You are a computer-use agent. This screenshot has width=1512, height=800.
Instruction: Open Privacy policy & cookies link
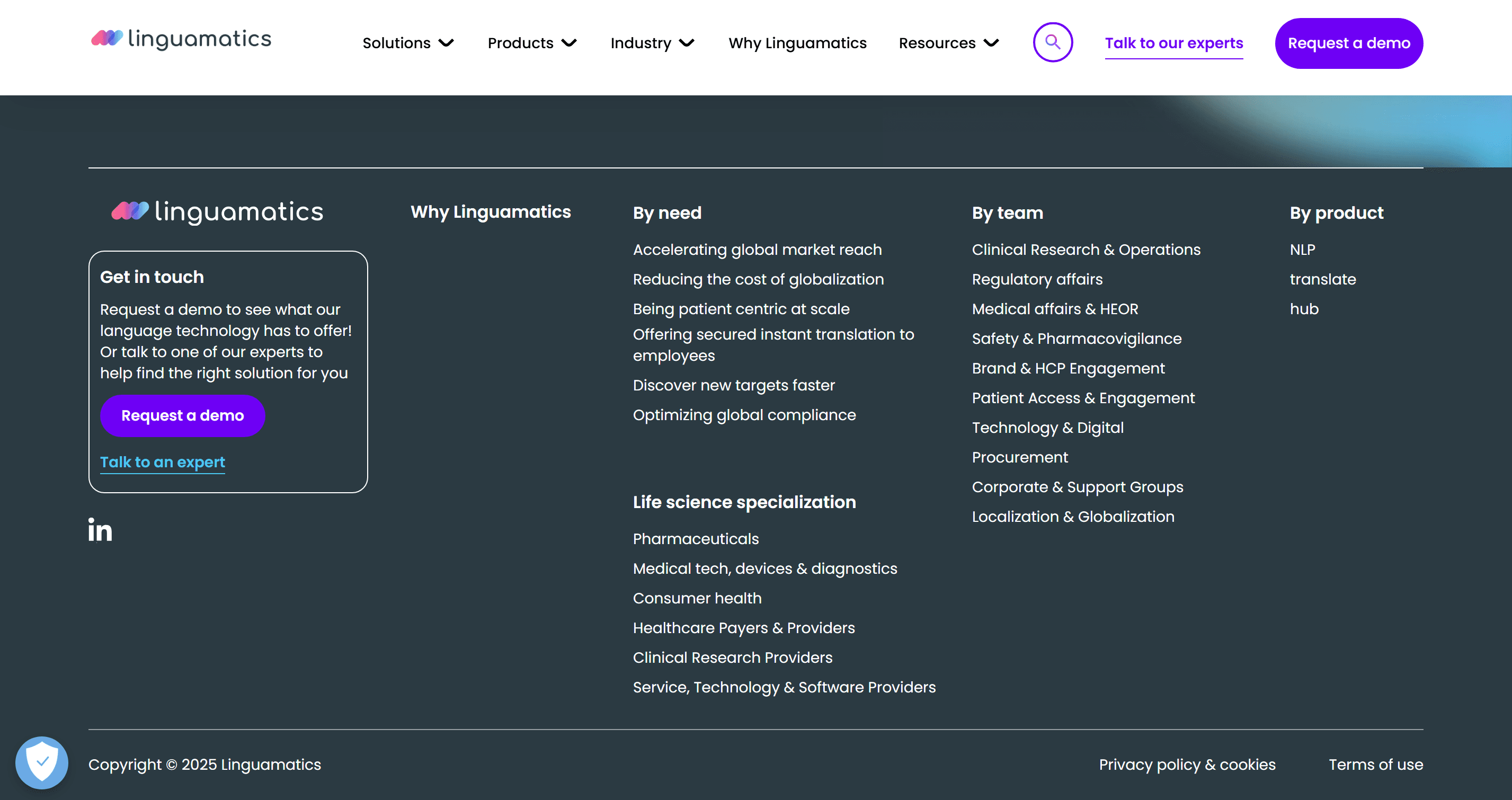coord(1187,764)
